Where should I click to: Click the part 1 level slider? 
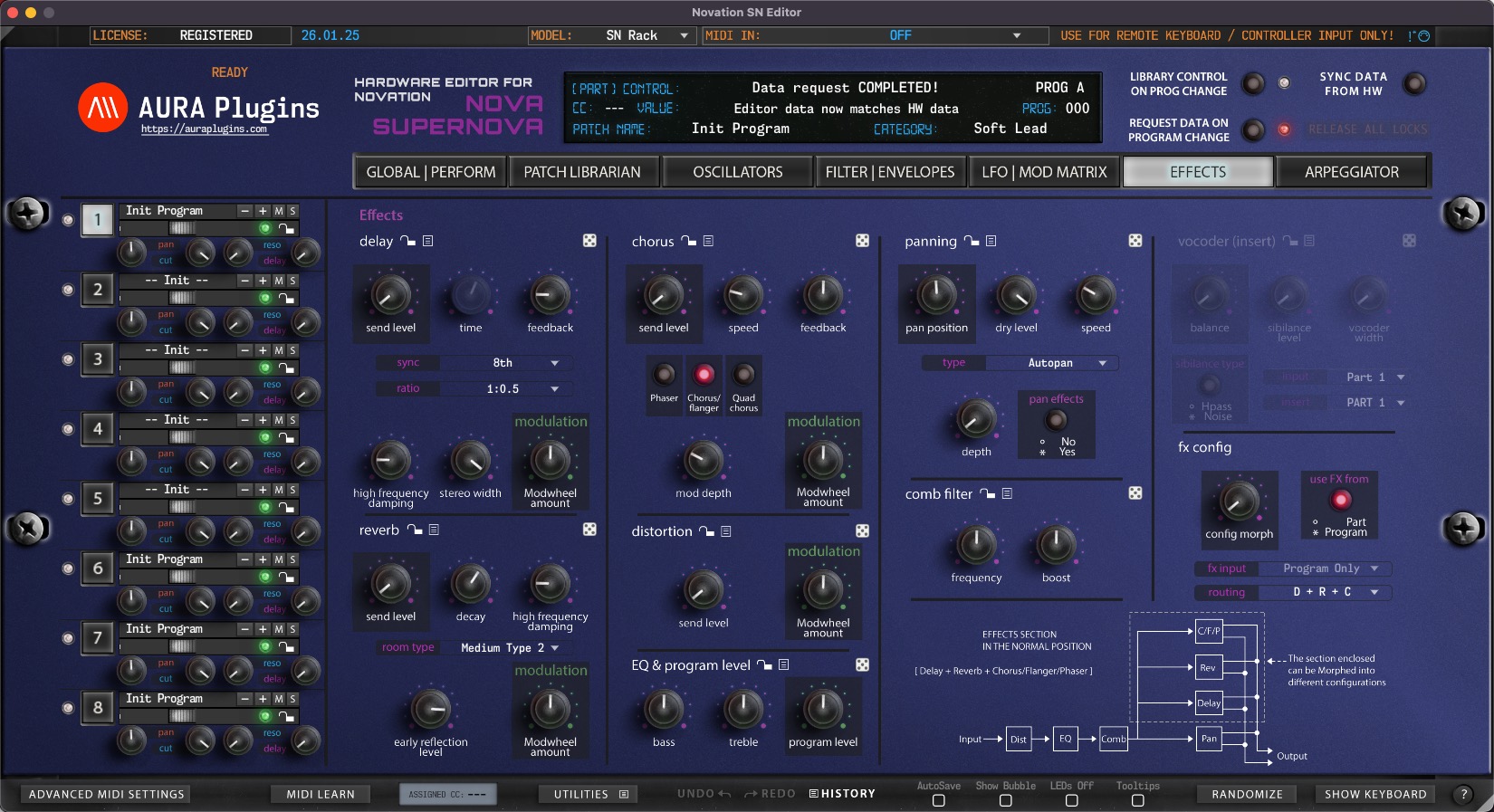coord(183,228)
